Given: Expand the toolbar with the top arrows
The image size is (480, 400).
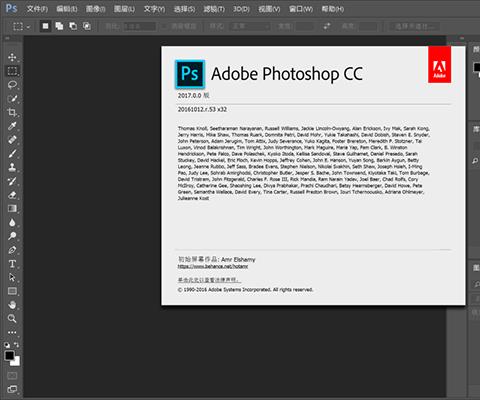Looking at the screenshot, I should tap(7, 38).
